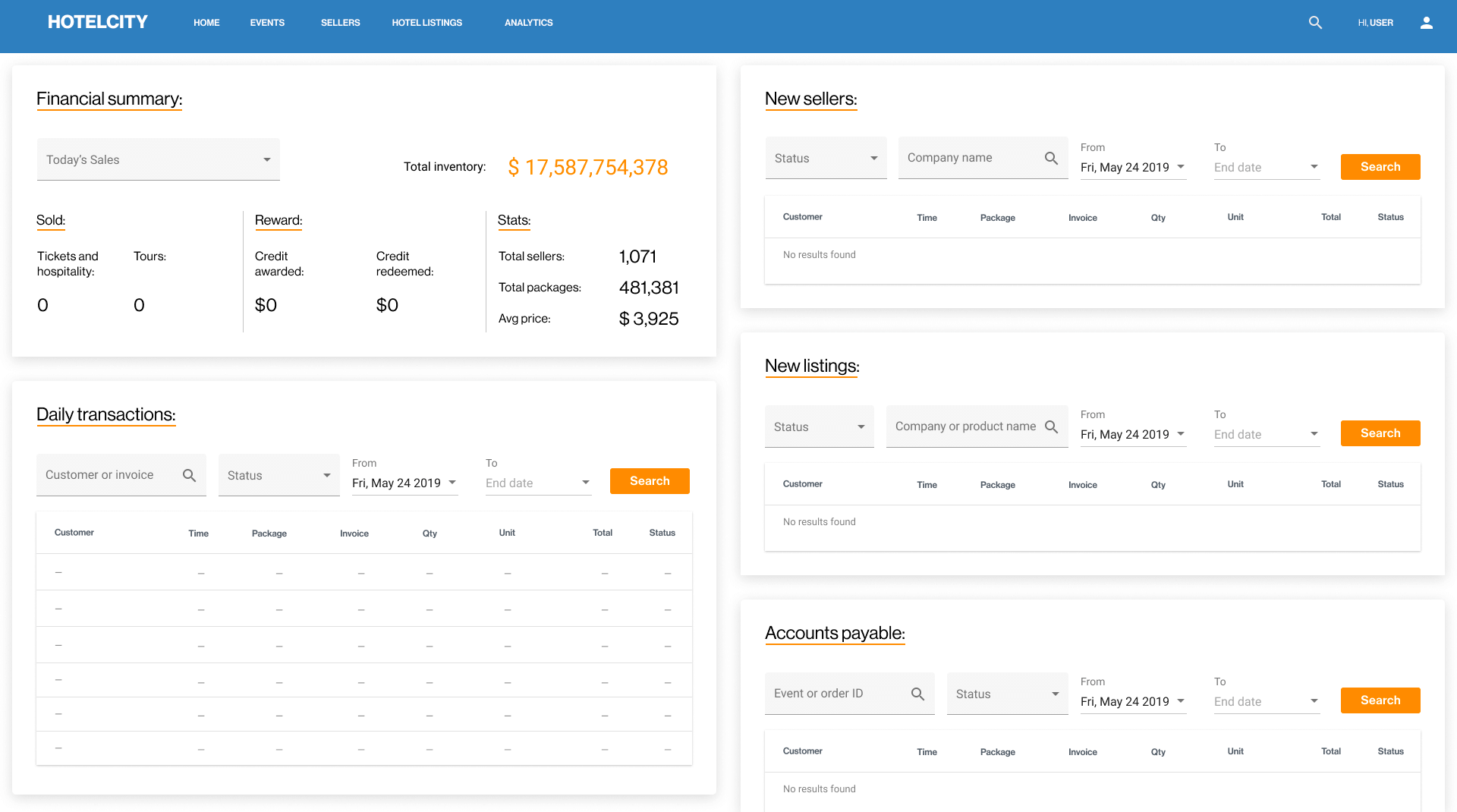Expand Status dropdown in New sellers
This screenshot has height=812, width=1457.
point(826,158)
